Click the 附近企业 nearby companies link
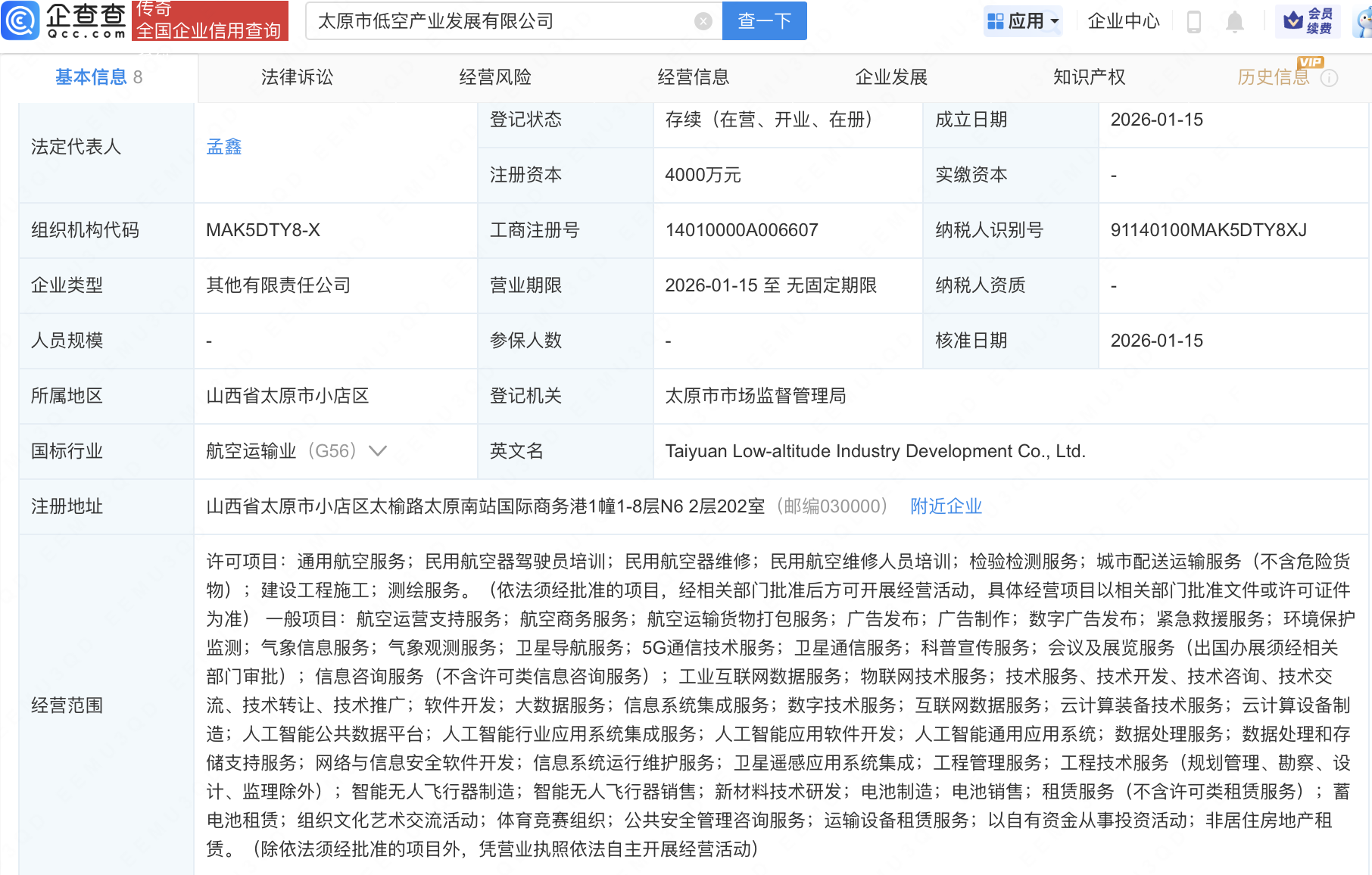1372x875 pixels. (946, 506)
